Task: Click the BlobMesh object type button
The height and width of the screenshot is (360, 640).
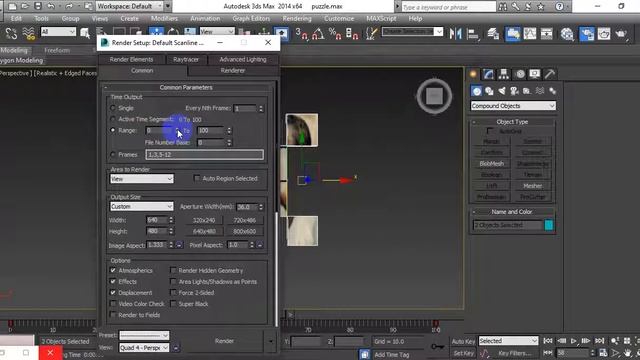Action: (x=491, y=164)
